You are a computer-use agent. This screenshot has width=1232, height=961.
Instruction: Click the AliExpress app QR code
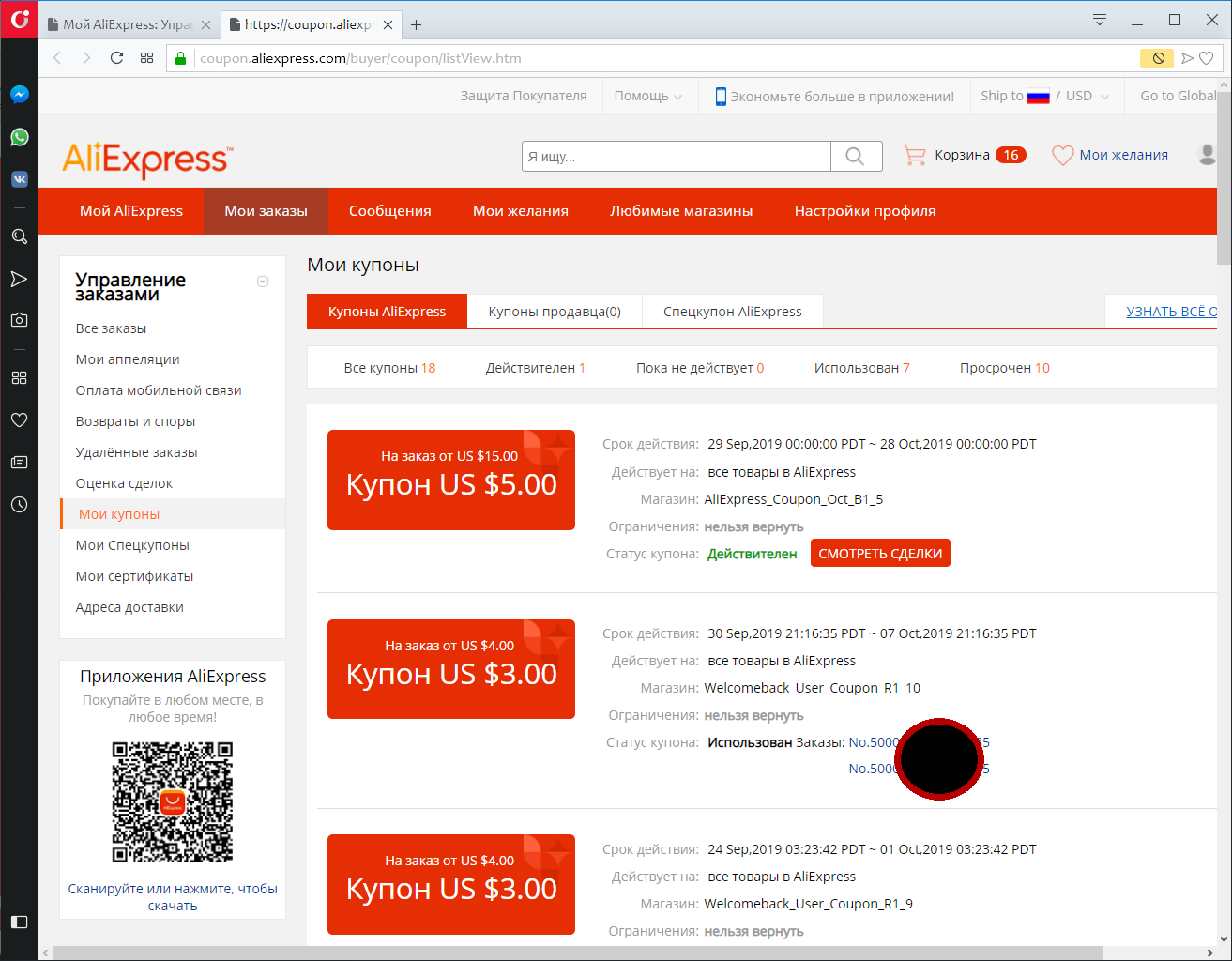(173, 802)
